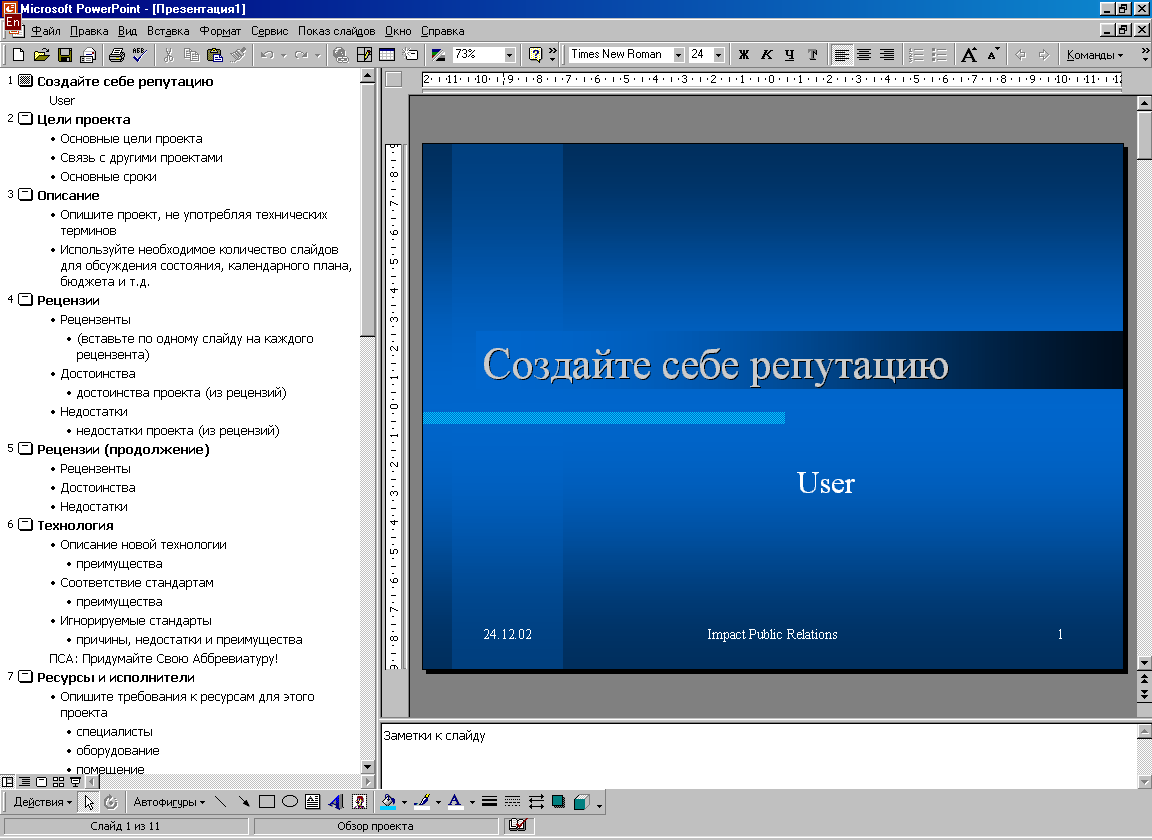Click slide title Создайте себе репутацию
The image size is (1152, 840).
pyautogui.click(x=716, y=365)
